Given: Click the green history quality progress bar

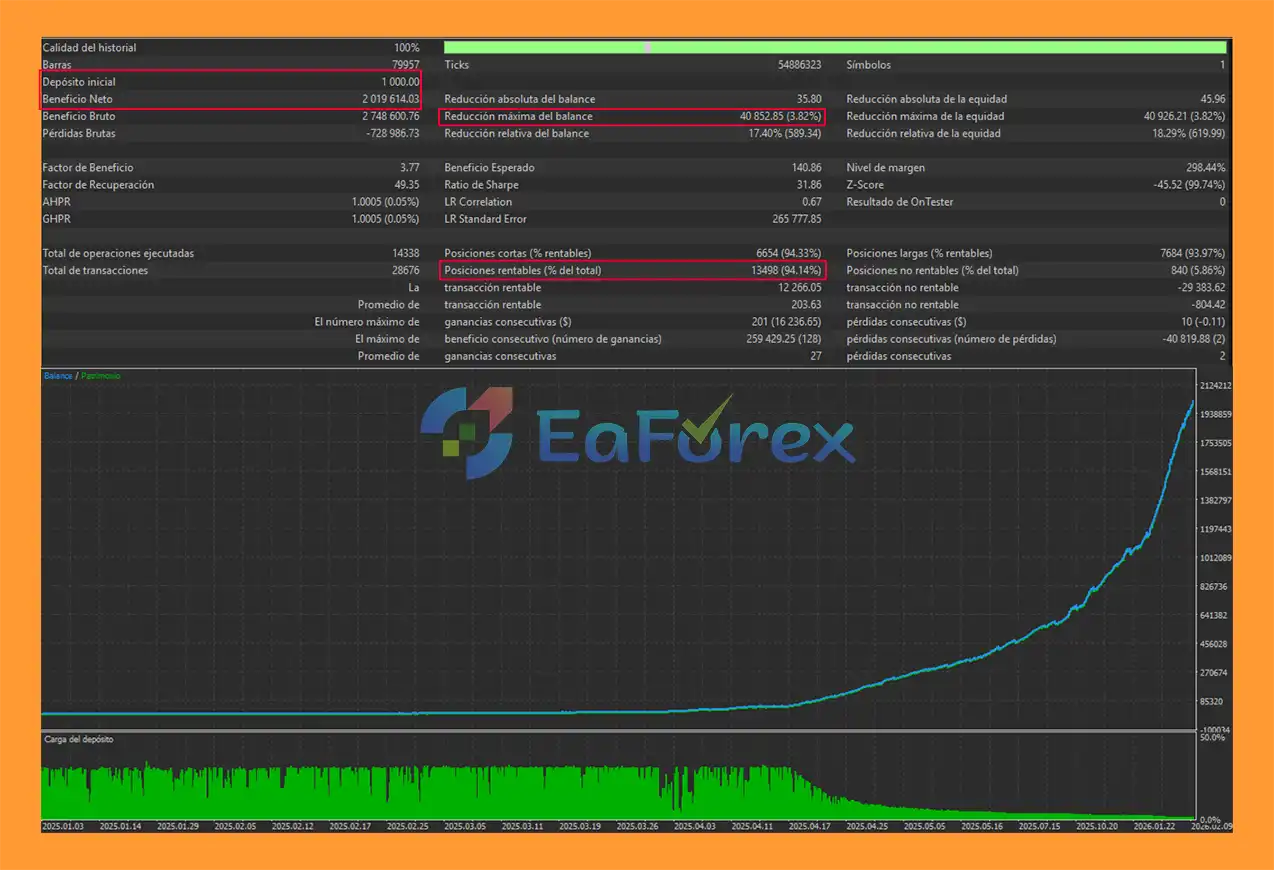Looking at the screenshot, I should pyautogui.click(x=834, y=47).
